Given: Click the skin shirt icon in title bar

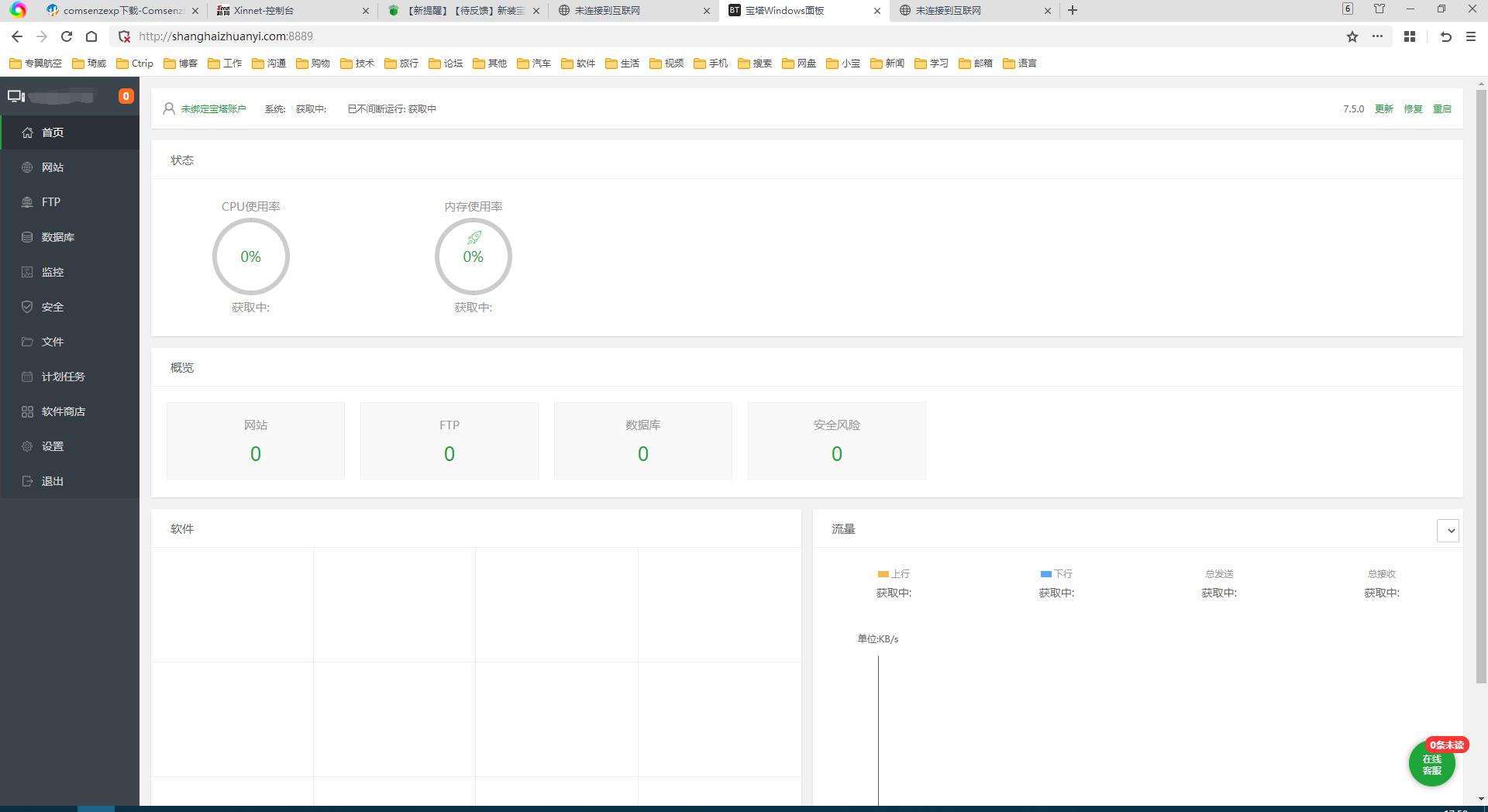Looking at the screenshot, I should 1379,9.
